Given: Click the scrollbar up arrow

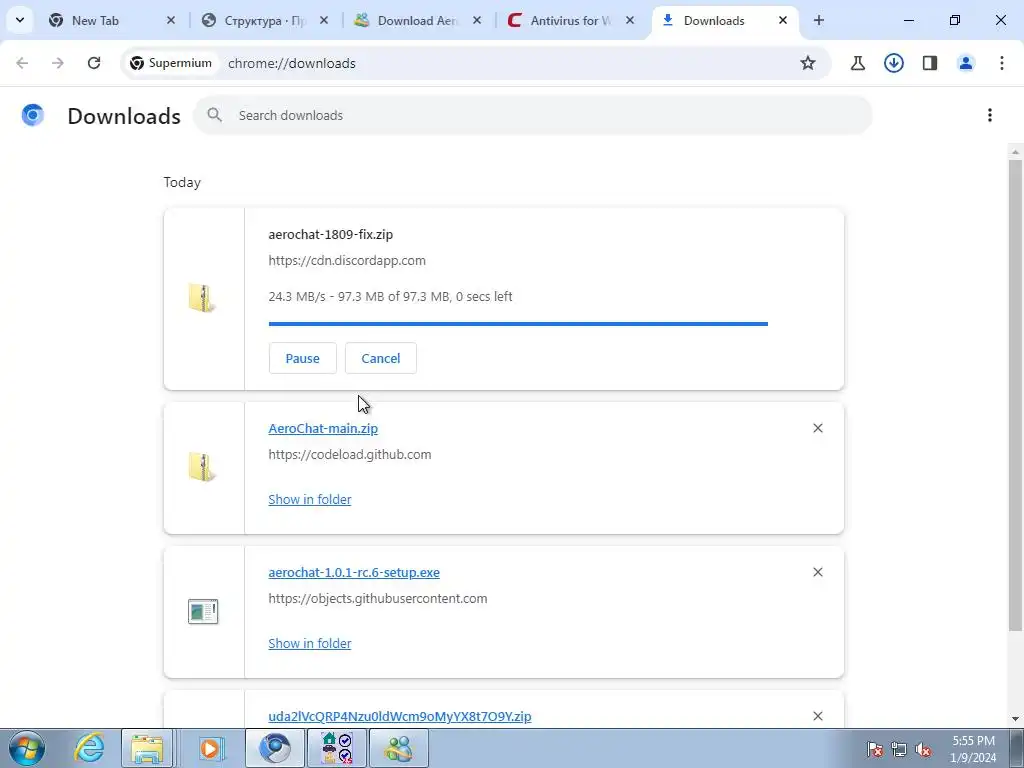Looking at the screenshot, I should [x=1015, y=152].
